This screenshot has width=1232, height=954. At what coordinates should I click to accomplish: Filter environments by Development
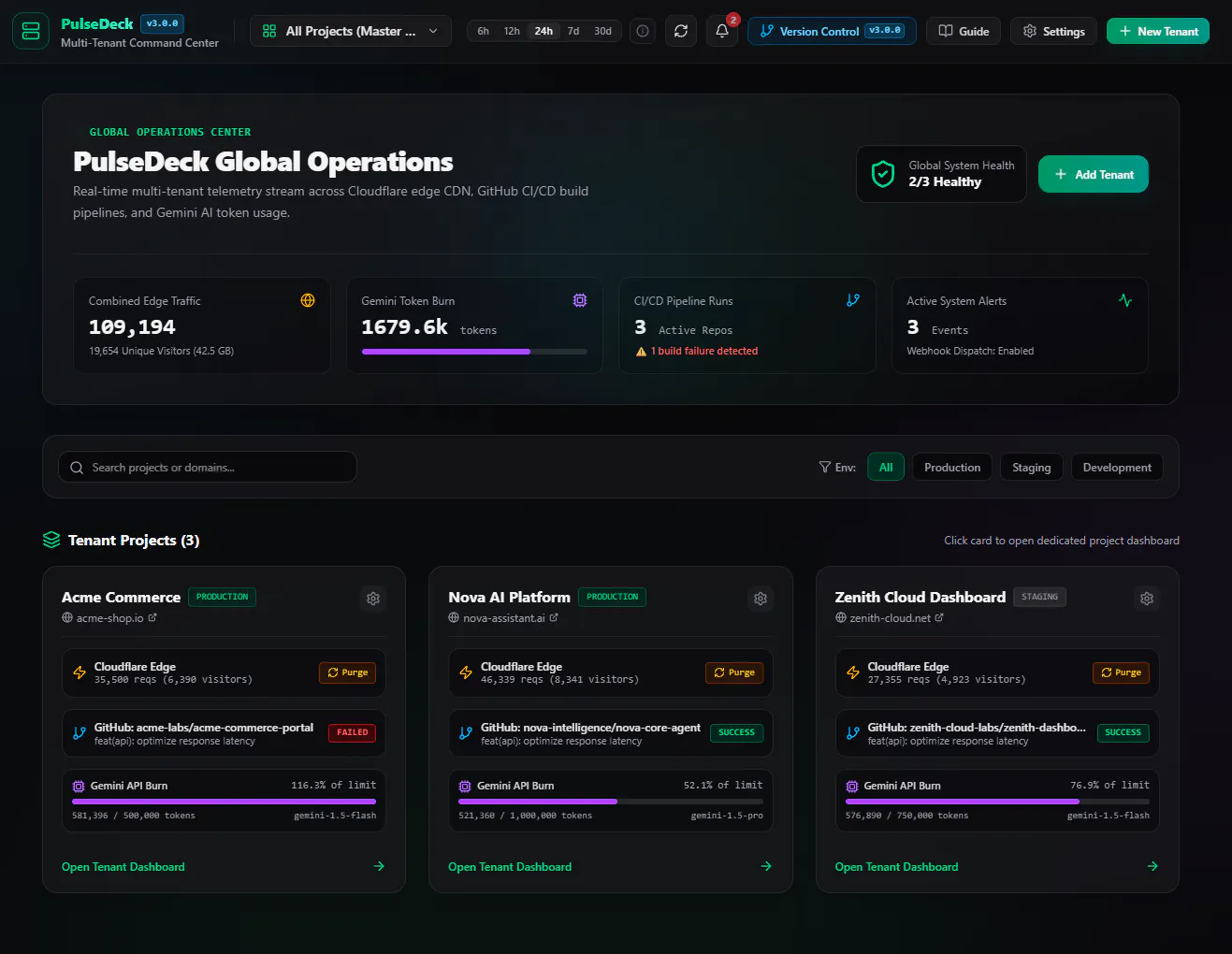pyautogui.click(x=1117, y=467)
